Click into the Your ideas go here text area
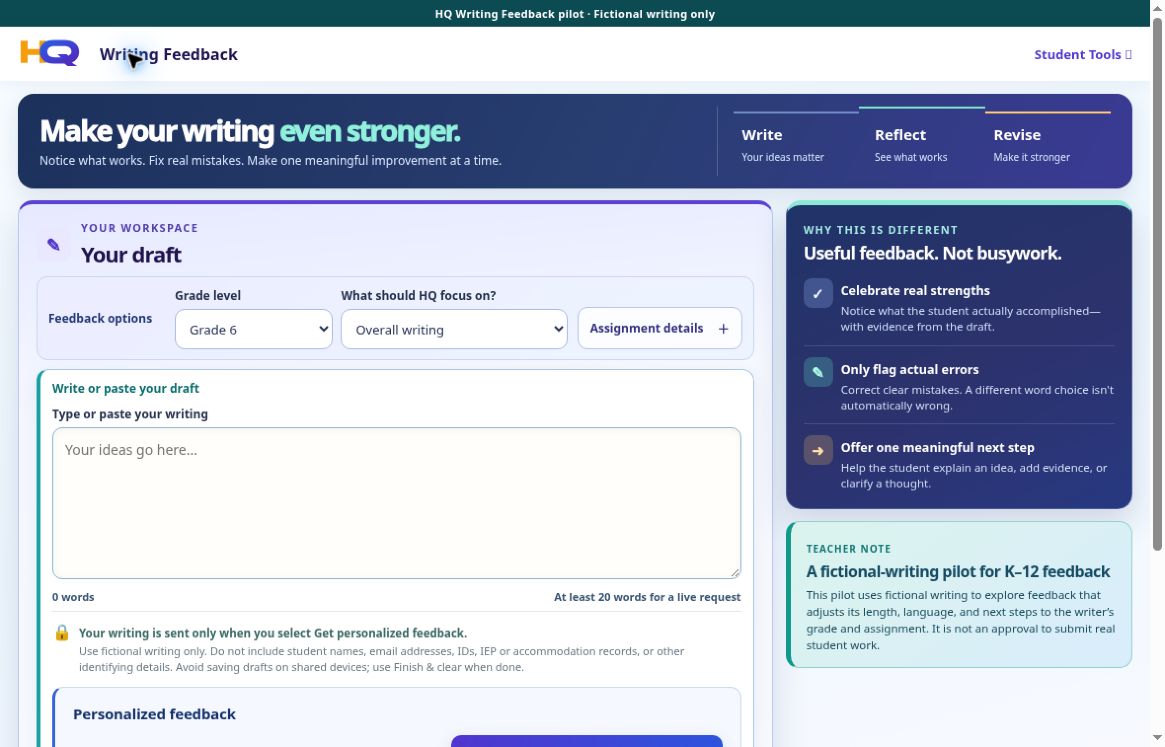This screenshot has height=747, width=1165. click(396, 503)
